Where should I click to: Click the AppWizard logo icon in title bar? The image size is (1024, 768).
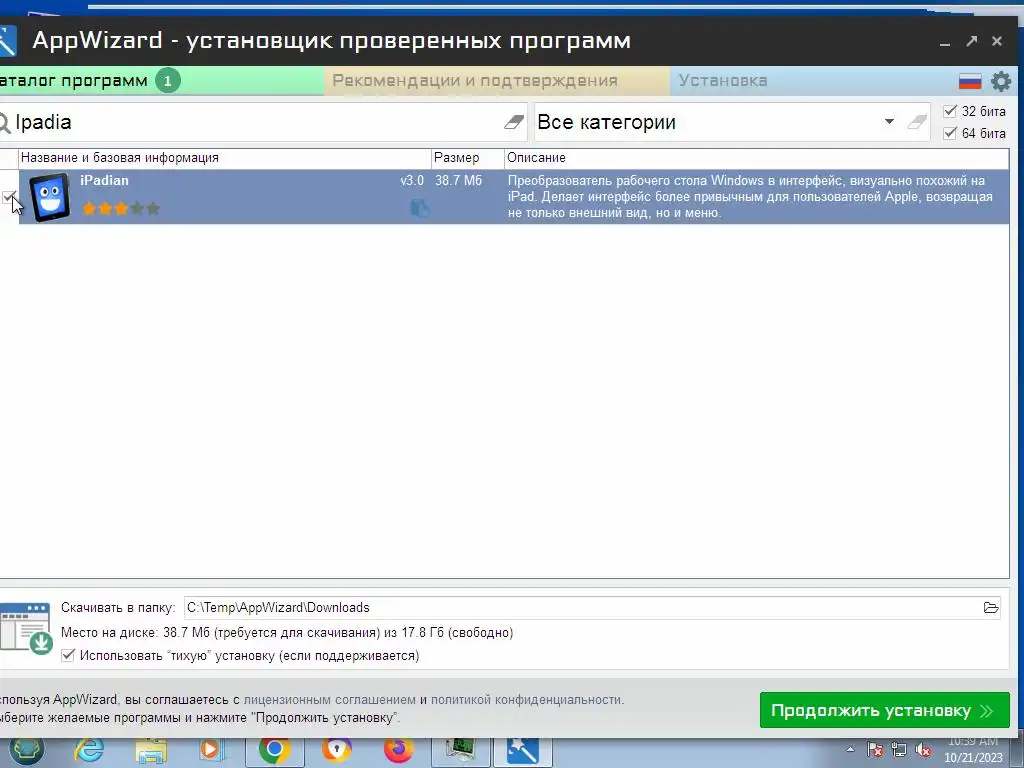(7, 41)
